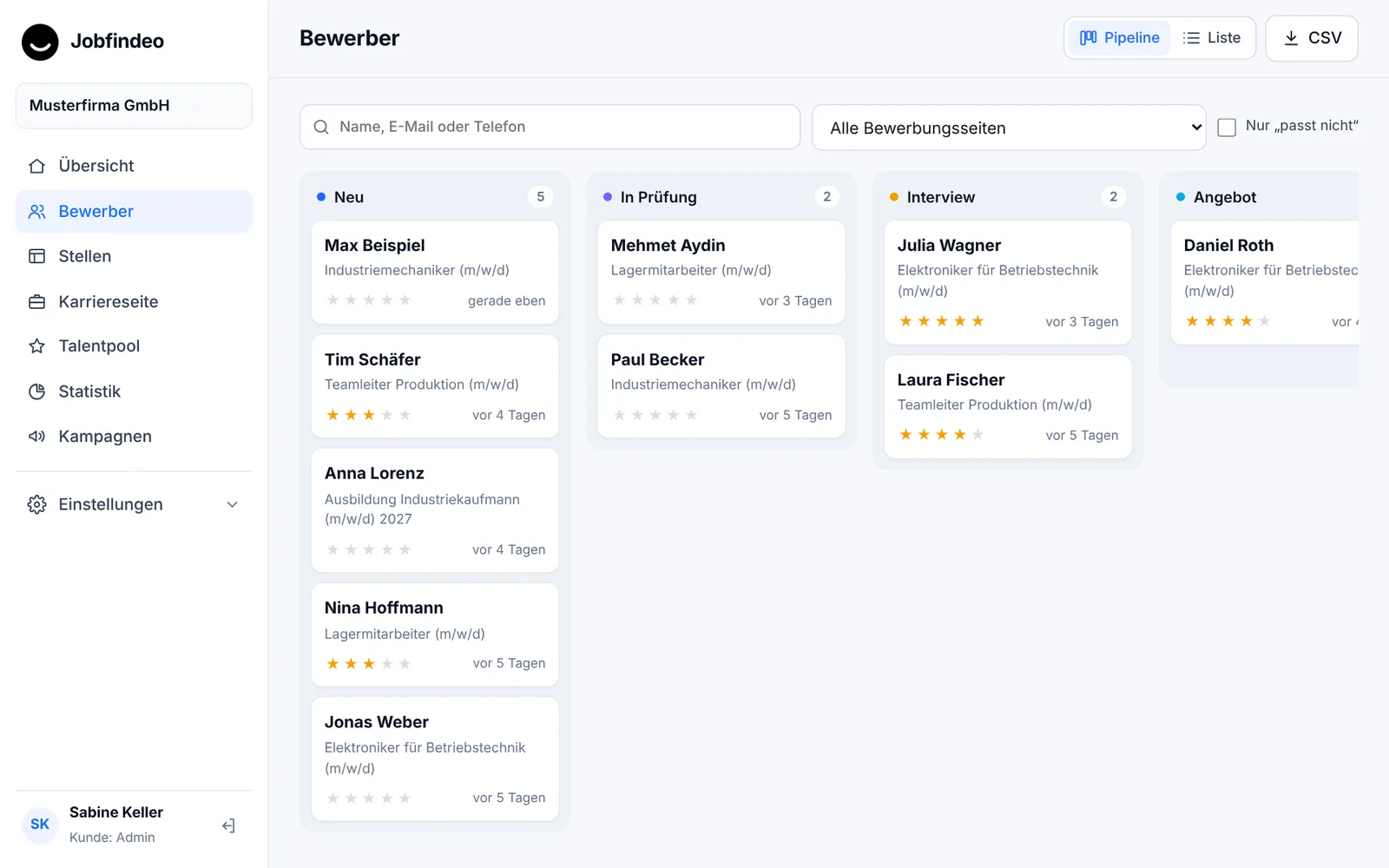Open Nina Hoffmann applicant card
The height and width of the screenshot is (868, 1389).
click(435, 635)
